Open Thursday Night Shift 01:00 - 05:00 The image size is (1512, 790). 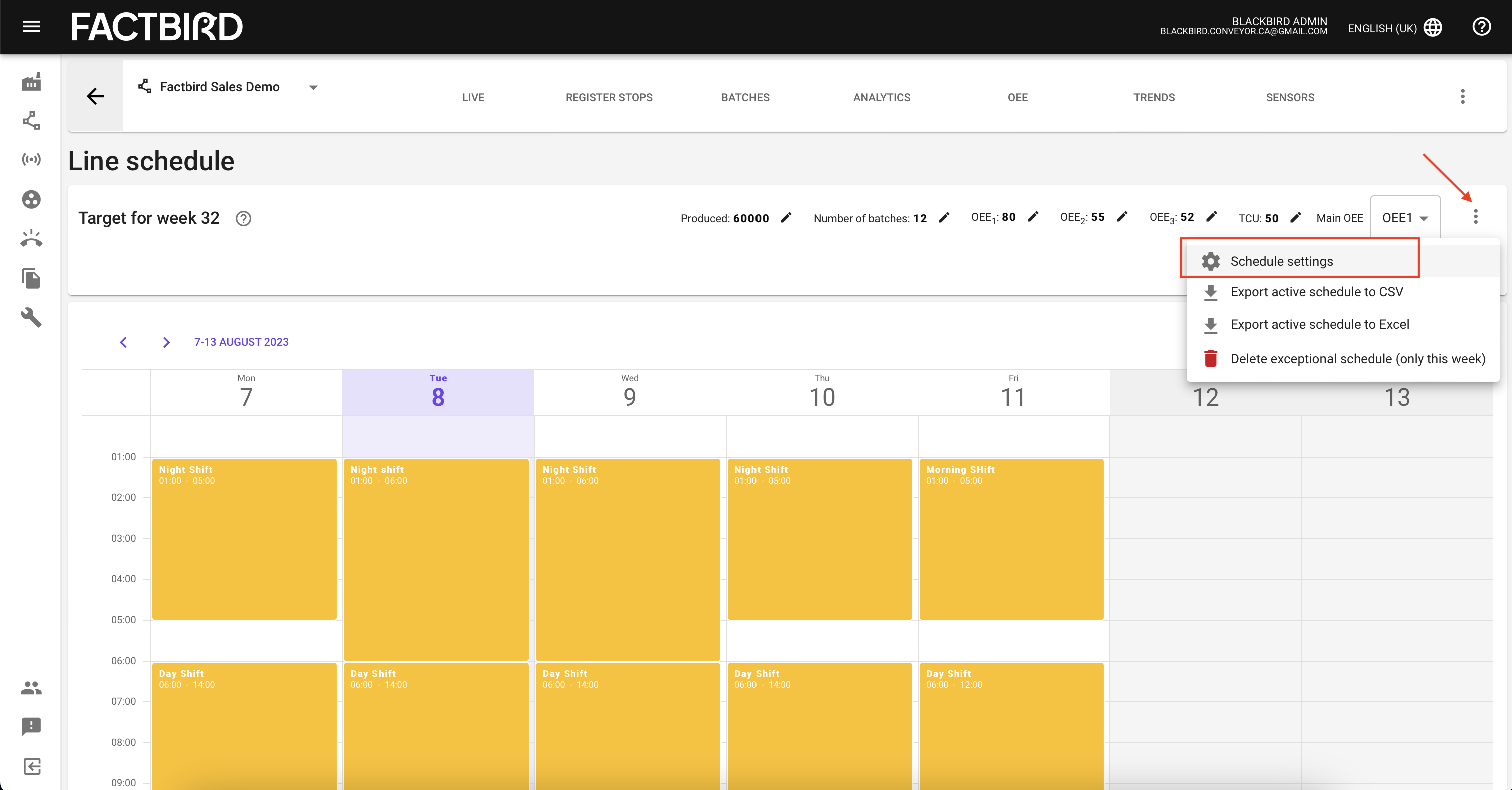820,539
